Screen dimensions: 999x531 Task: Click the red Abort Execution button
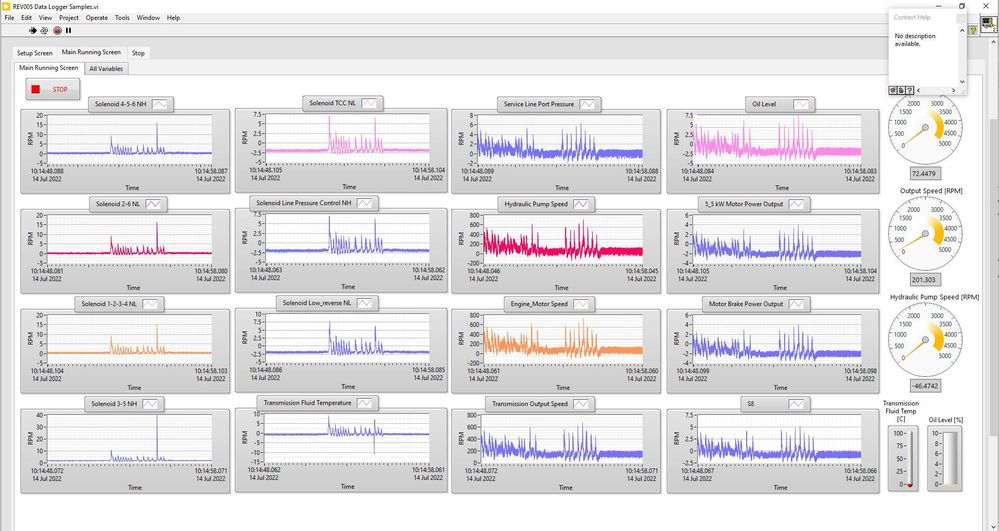pyautogui.click(x=57, y=30)
